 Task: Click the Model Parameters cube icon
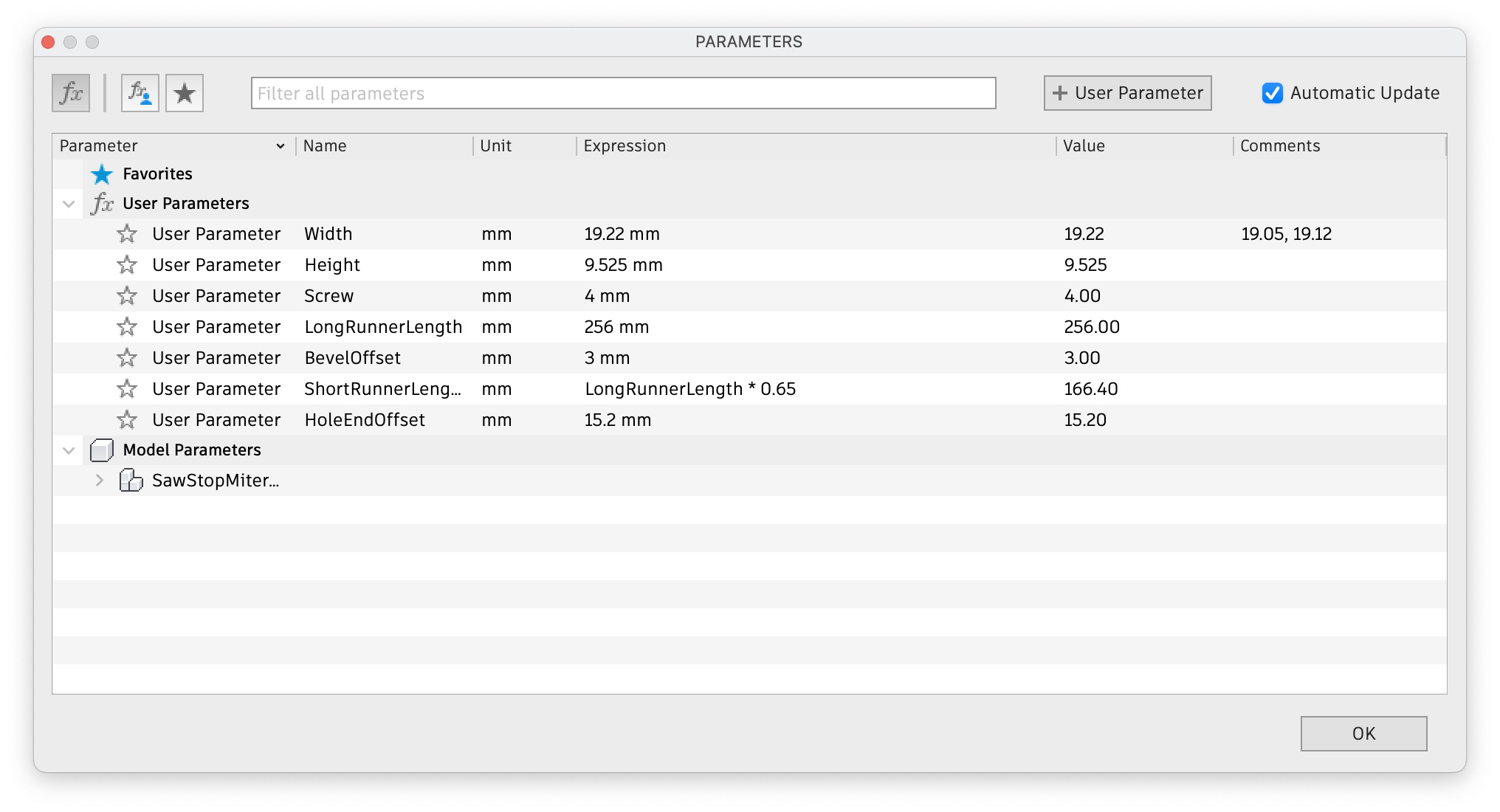(x=101, y=450)
